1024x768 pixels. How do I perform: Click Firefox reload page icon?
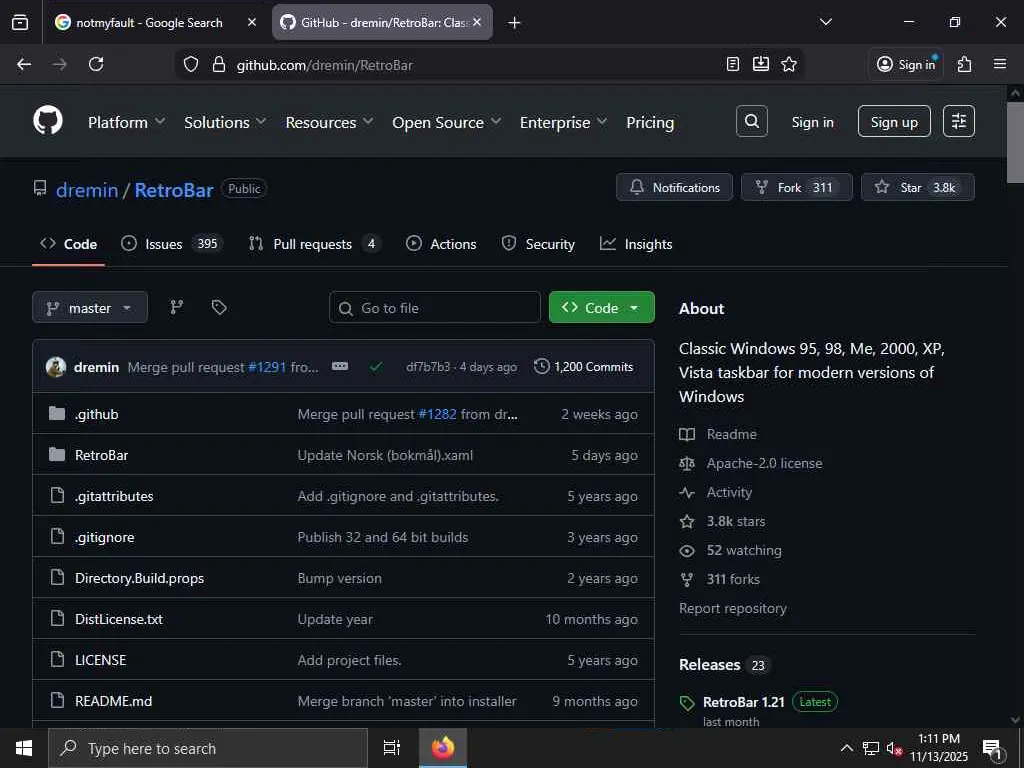tap(96, 64)
